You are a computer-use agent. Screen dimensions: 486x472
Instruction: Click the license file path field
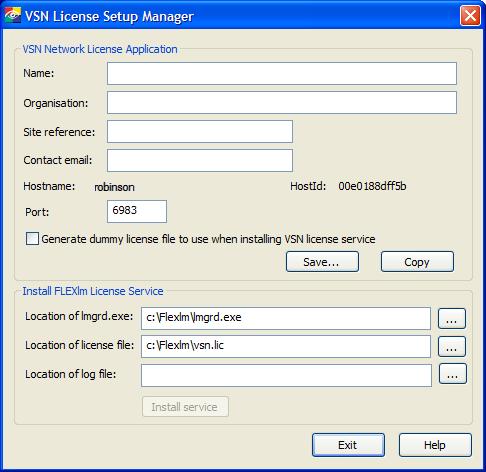click(x=286, y=346)
